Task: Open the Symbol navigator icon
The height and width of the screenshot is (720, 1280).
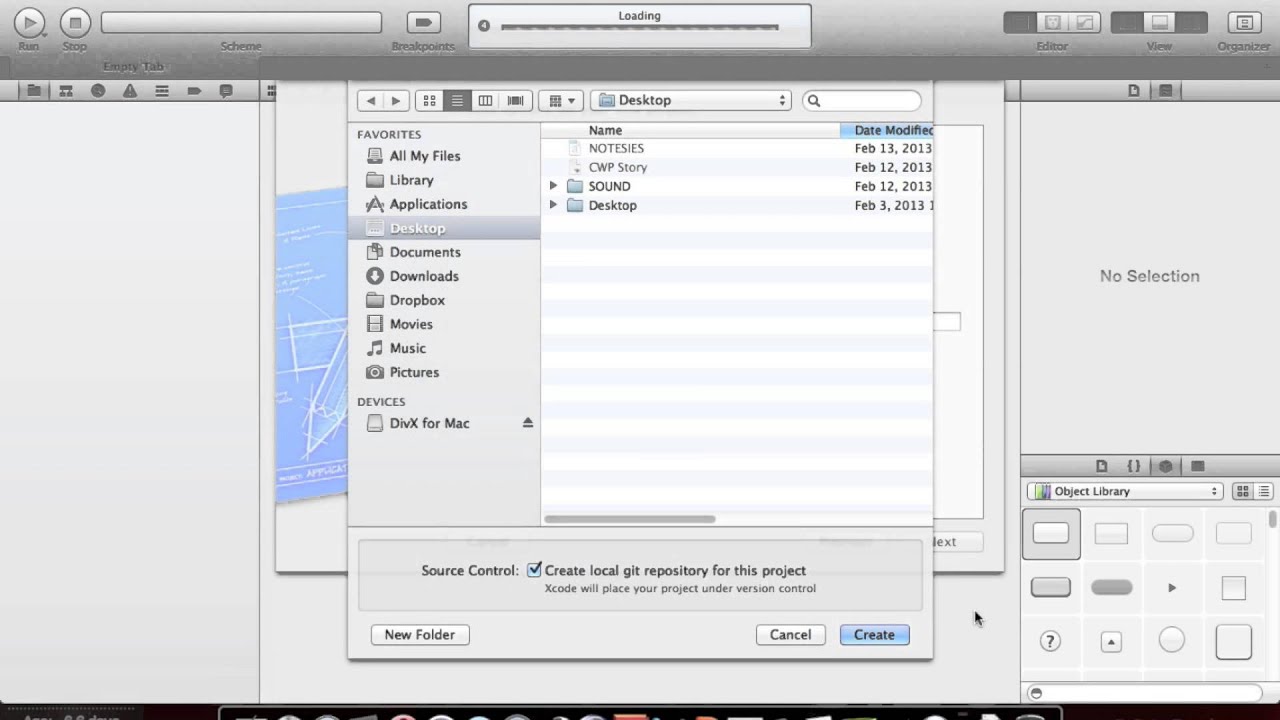Action: click(66, 90)
